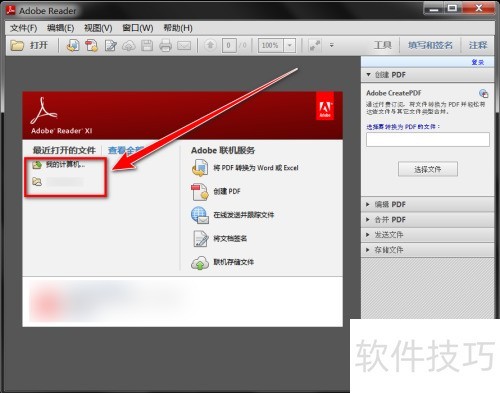Click the Print icon in toolbar
The image size is (500, 393).
[x=165, y=46]
